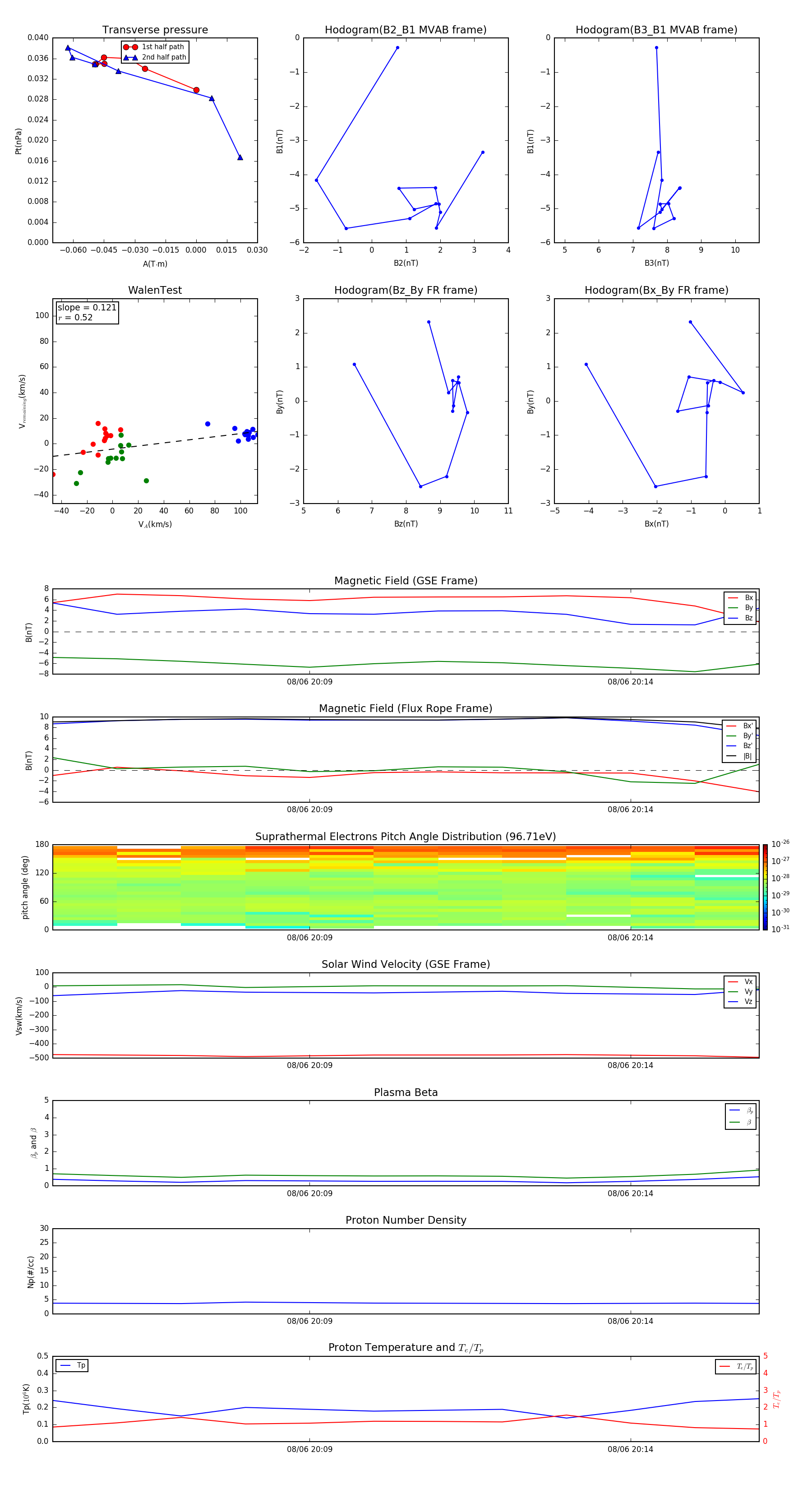Click the '10^-26' colorbar tick label
The width and height of the screenshot is (812, 1489).
pos(780,844)
